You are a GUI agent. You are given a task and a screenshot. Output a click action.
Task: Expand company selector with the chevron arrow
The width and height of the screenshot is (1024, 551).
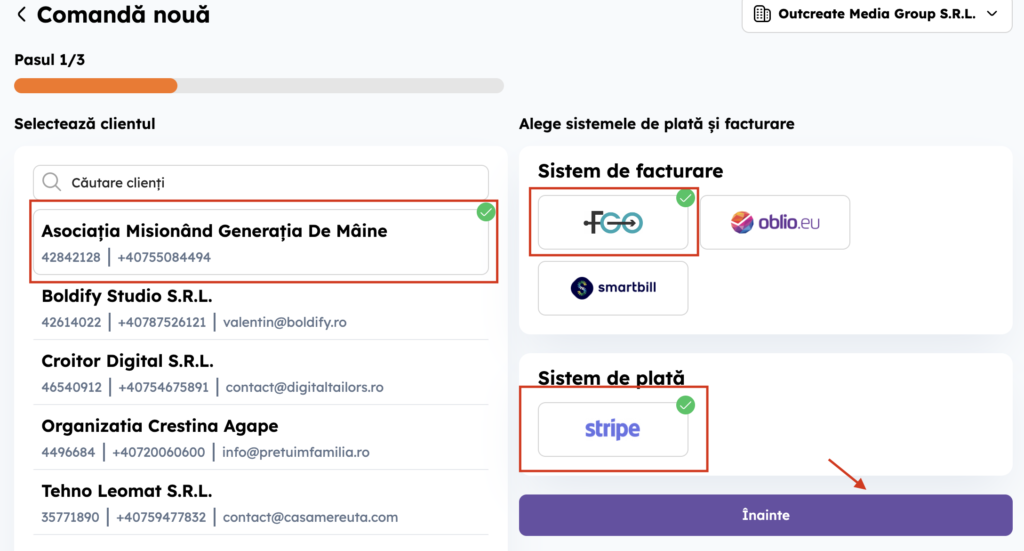pyautogui.click(x=992, y=14)
